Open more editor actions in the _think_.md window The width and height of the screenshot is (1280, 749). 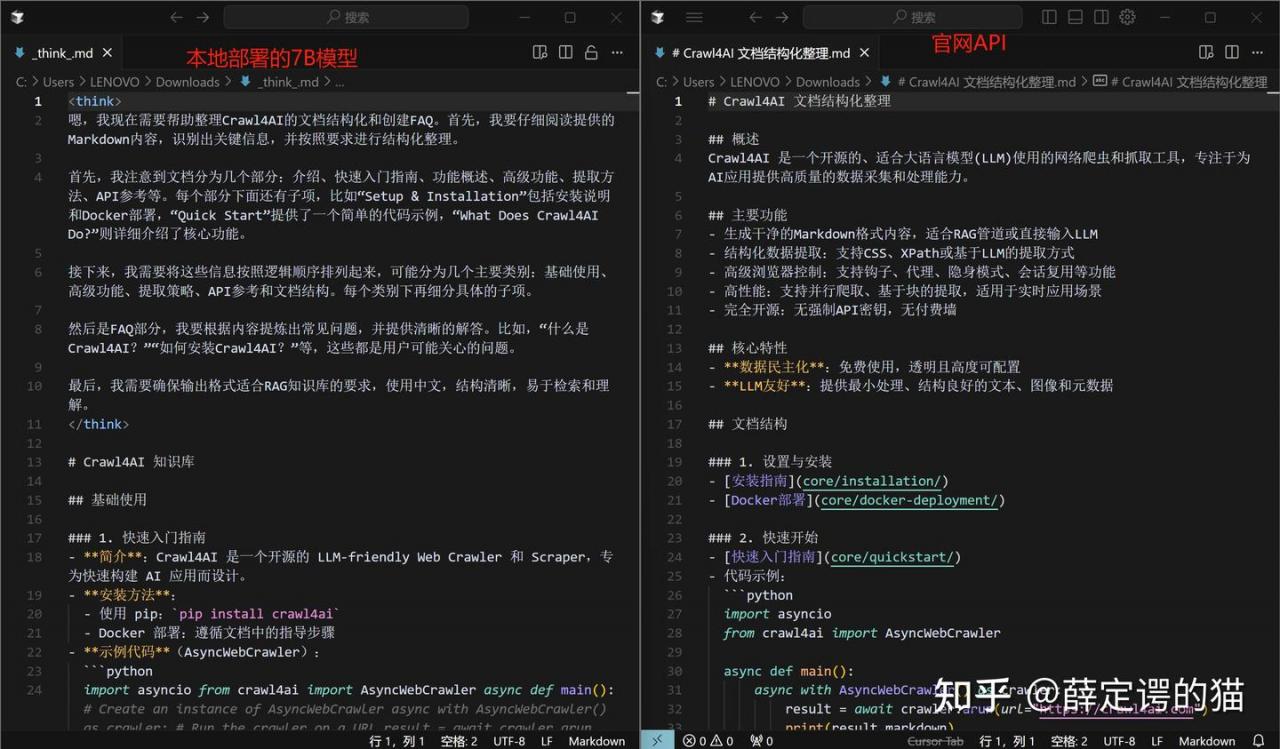click(x=617, y=52)
